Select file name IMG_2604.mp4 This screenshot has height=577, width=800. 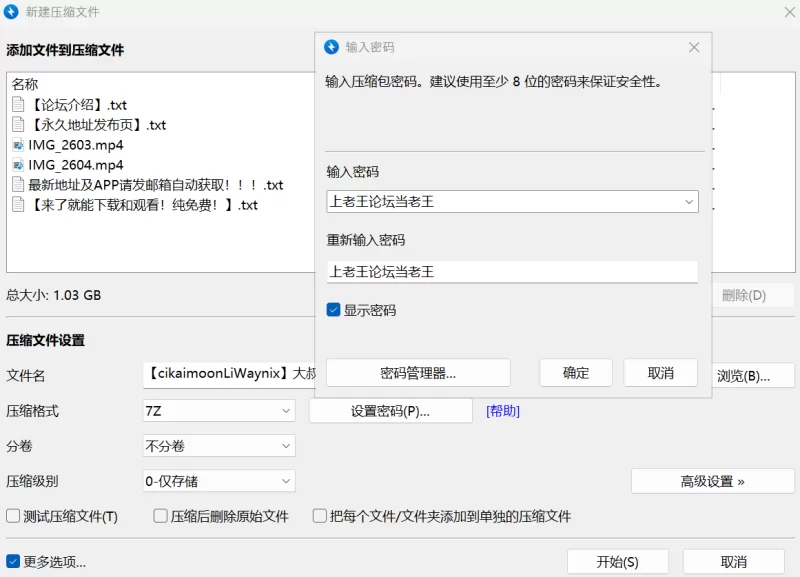(76, 165)
